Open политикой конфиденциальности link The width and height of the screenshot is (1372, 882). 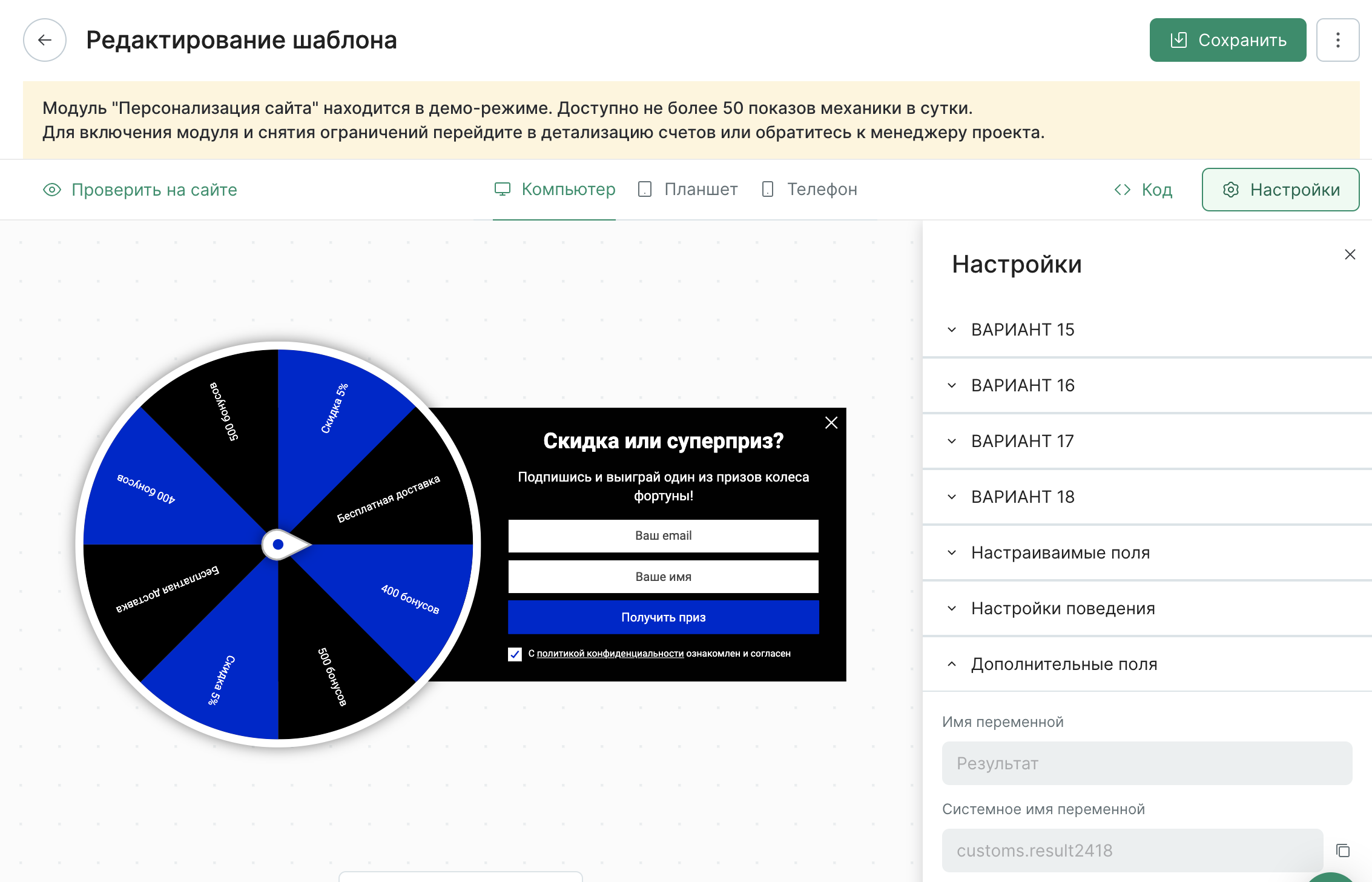[x=610, y=654]
